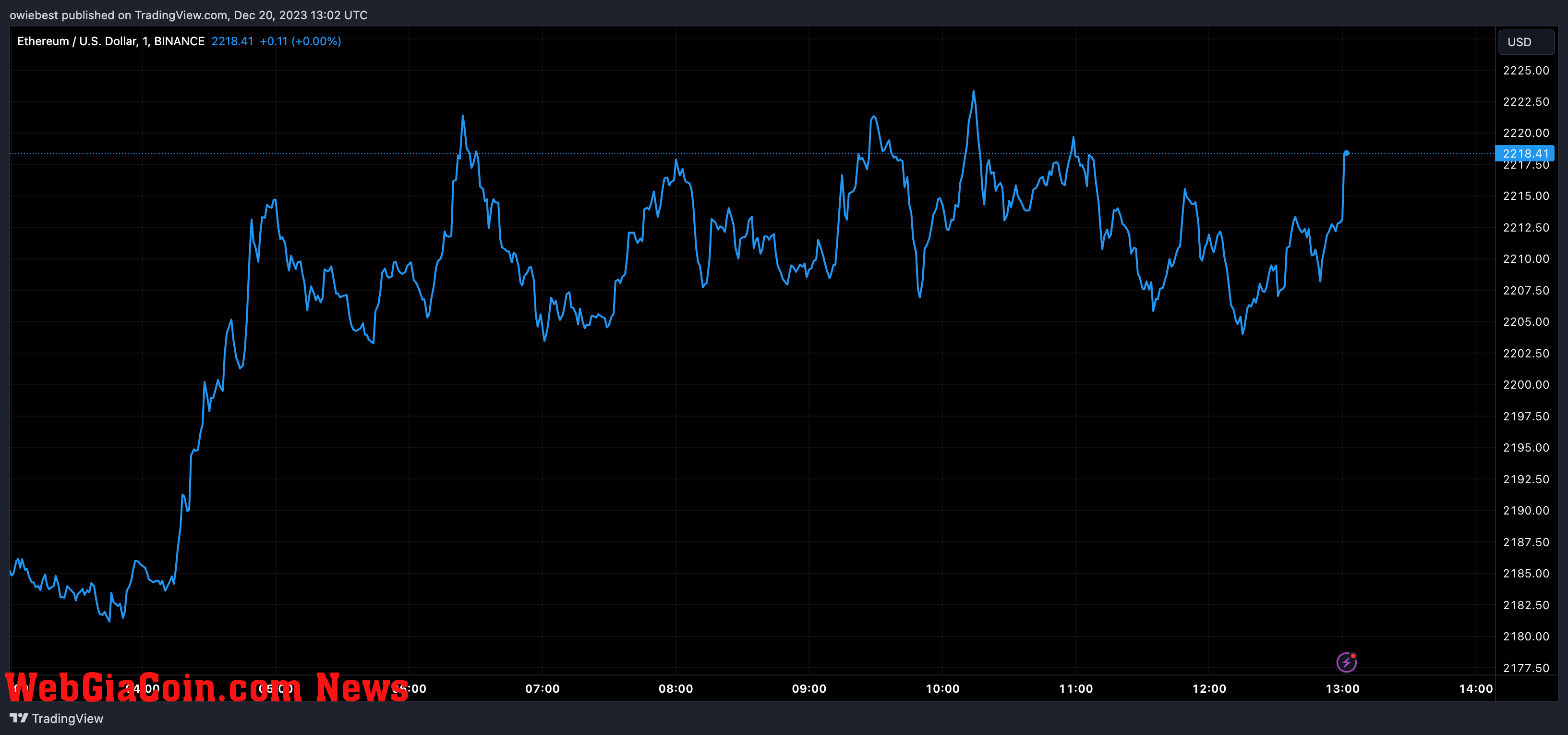The height and width of the screenshot is (735, 1568).
Task: Click the 2222.50 price axis label
Action: (x=1526, y=102)
